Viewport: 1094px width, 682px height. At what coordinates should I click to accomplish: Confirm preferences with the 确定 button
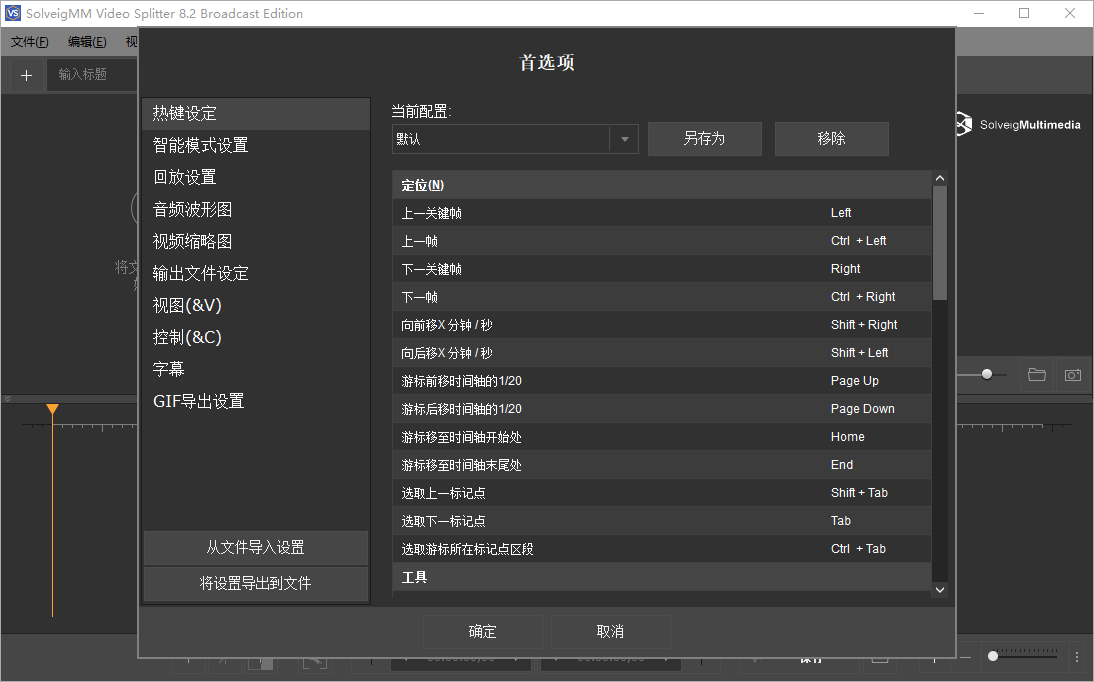coord(482,631)
